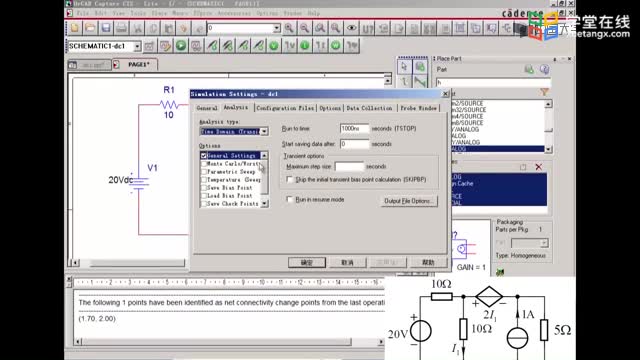Open the toolbar part combo box dropdown
The height and width of the screenshot is (360, 640).
tap(277, 28)
